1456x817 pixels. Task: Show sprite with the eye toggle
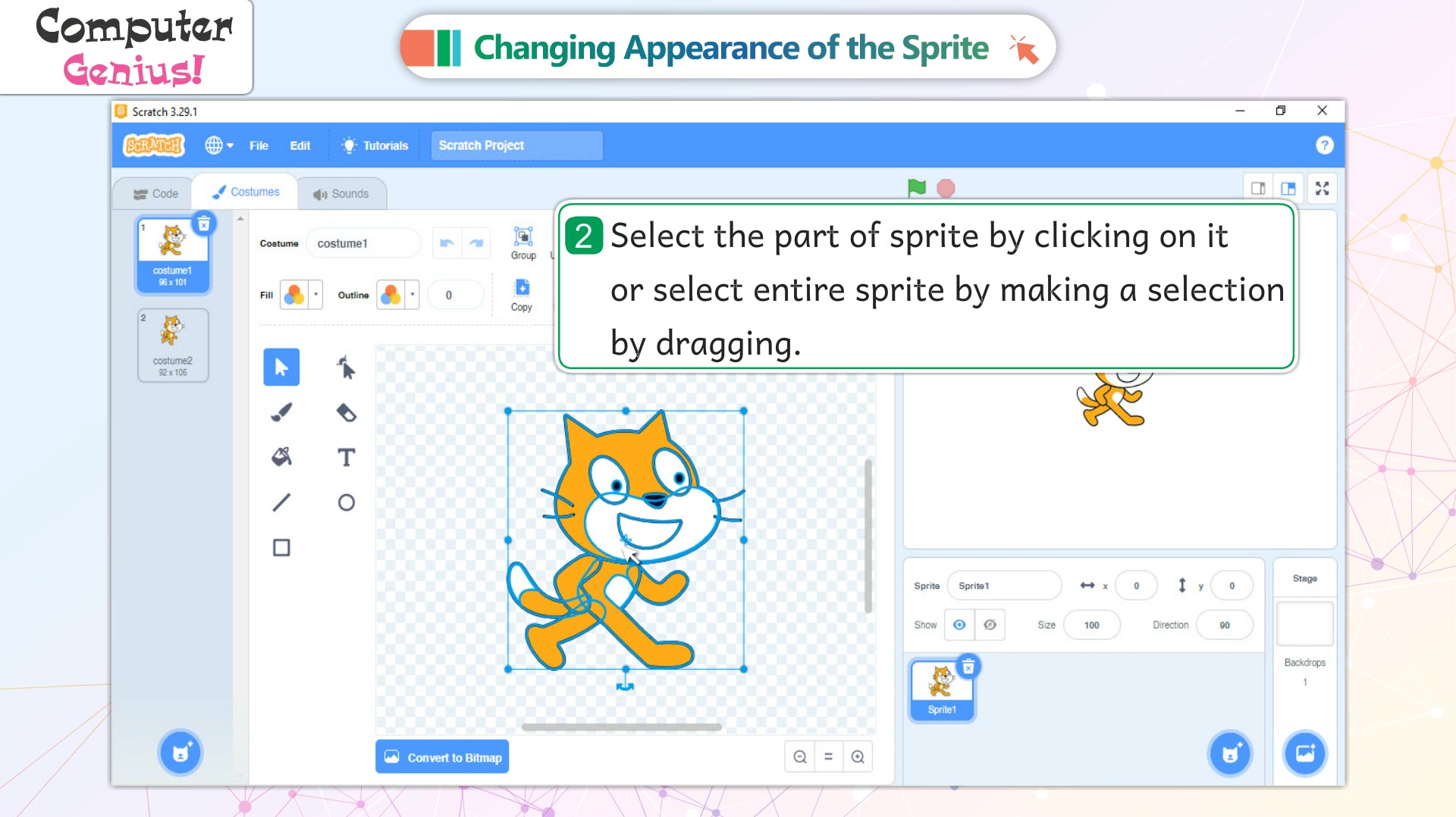(959, 624)
